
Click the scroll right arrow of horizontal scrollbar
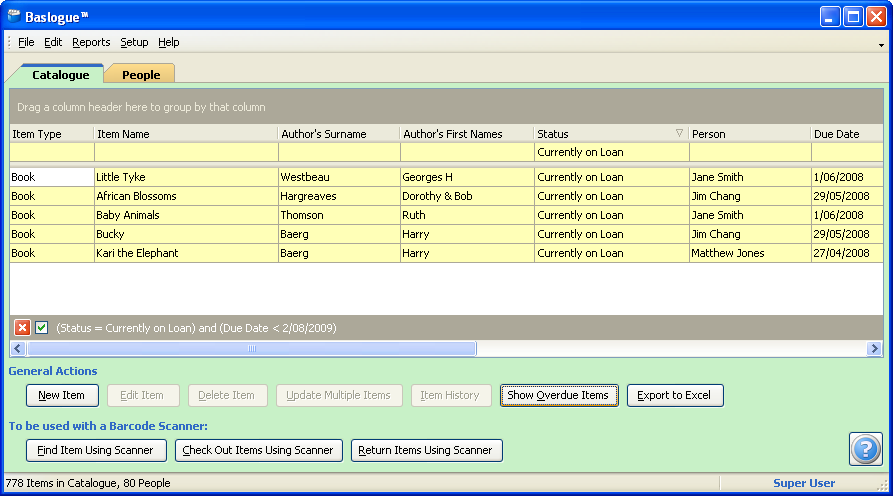coord(874,349)
